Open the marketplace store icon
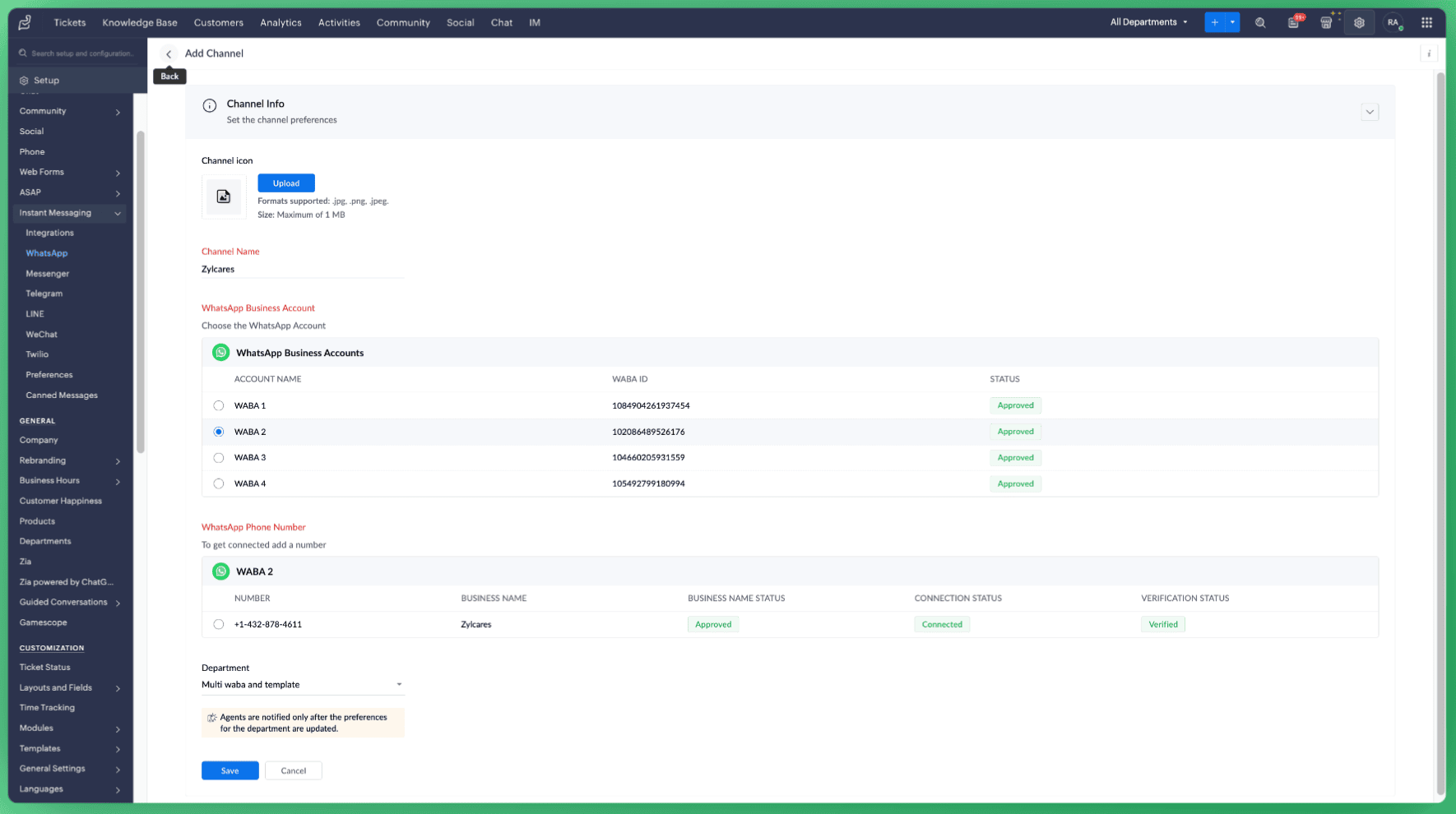 coord(1326,23)
